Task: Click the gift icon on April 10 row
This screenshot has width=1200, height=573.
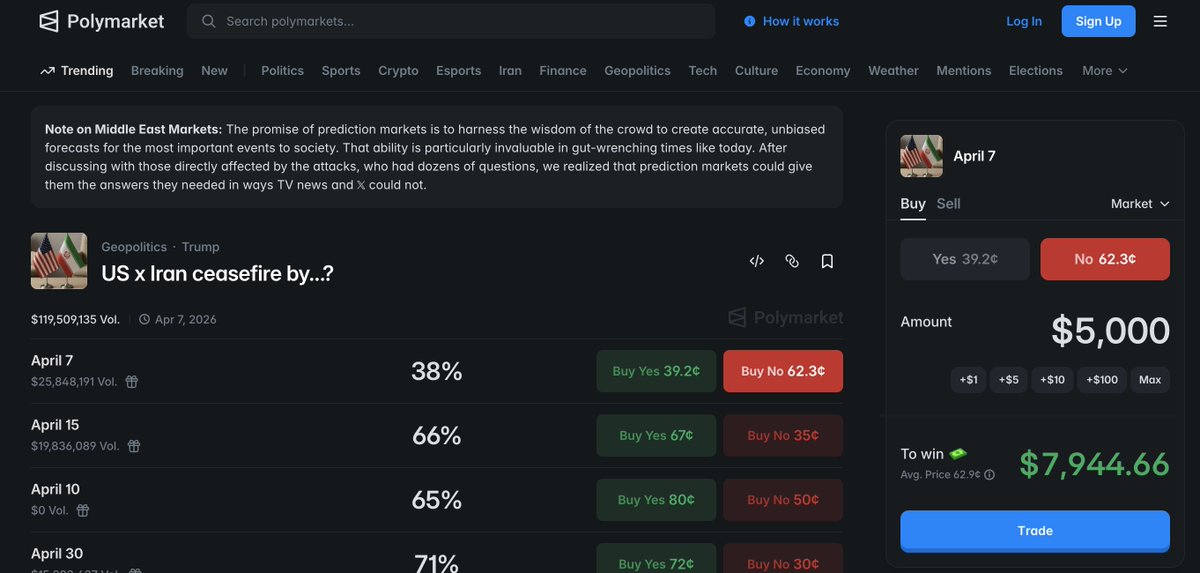Action: [83, 510]
